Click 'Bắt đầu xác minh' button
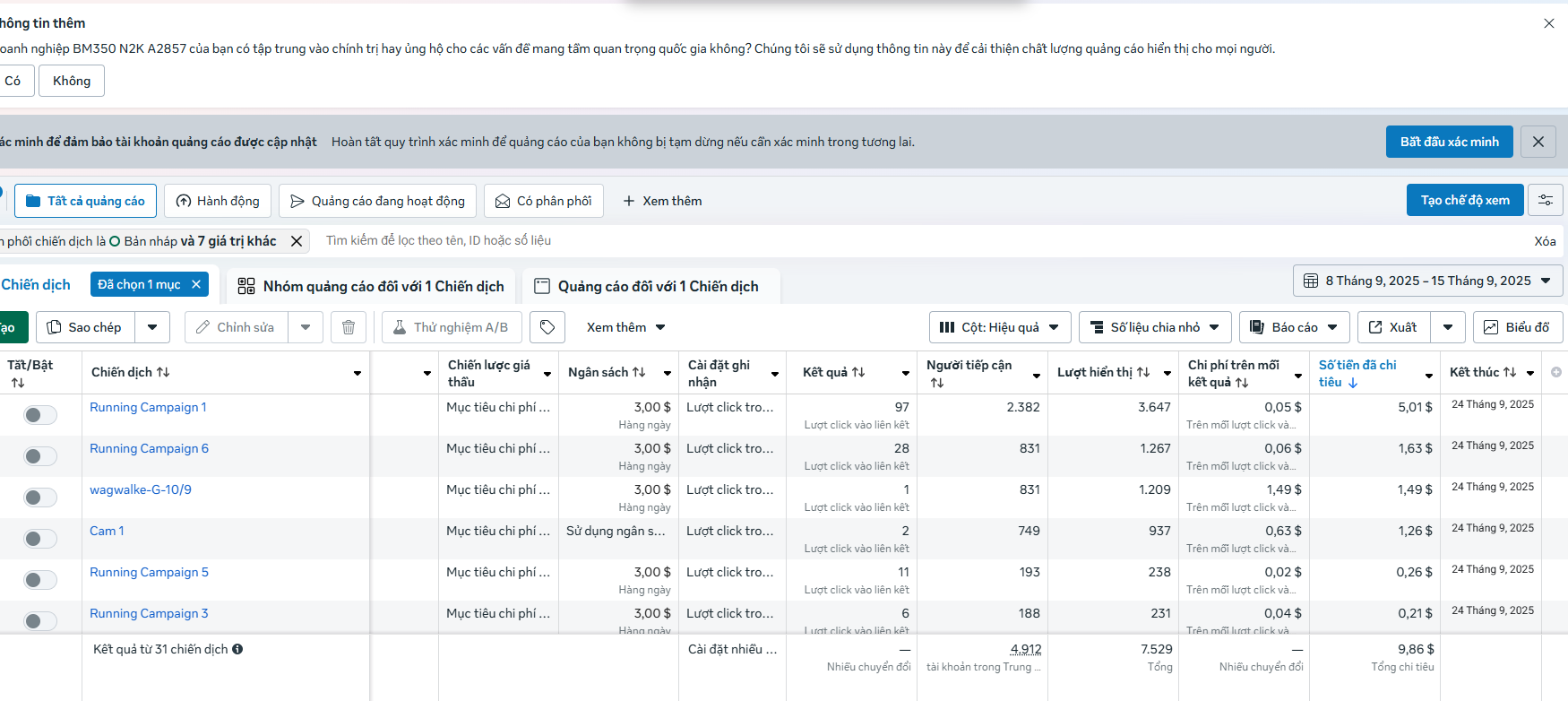Image resolution: width=1568 pixels, height=701 pixels. tap(1449, 142)
